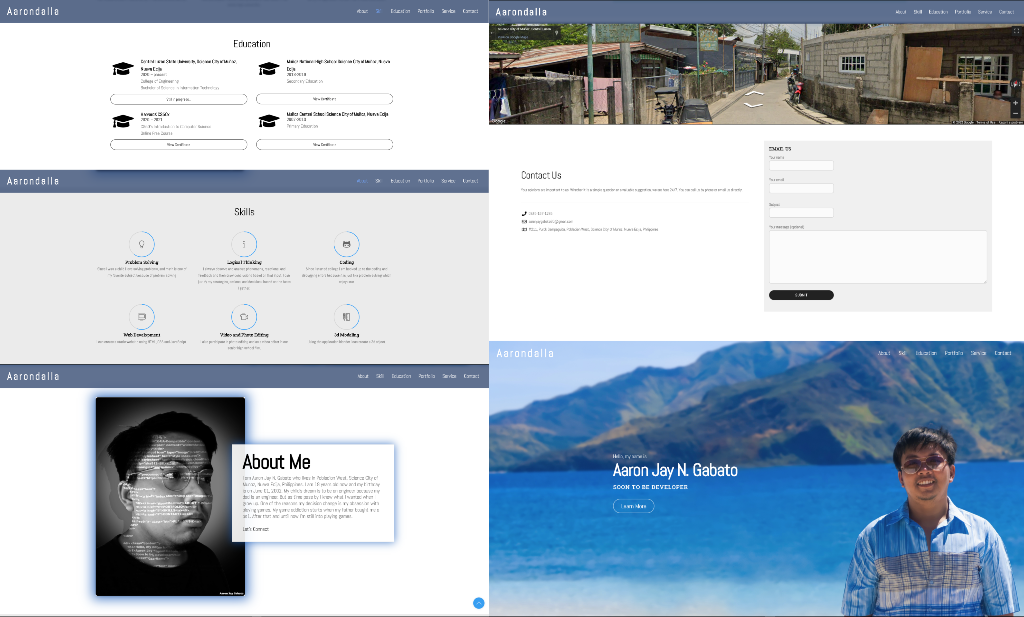Select Contact in the About Me navbar
Screen dimensions: 1024x617
click(x=471, y=376)
